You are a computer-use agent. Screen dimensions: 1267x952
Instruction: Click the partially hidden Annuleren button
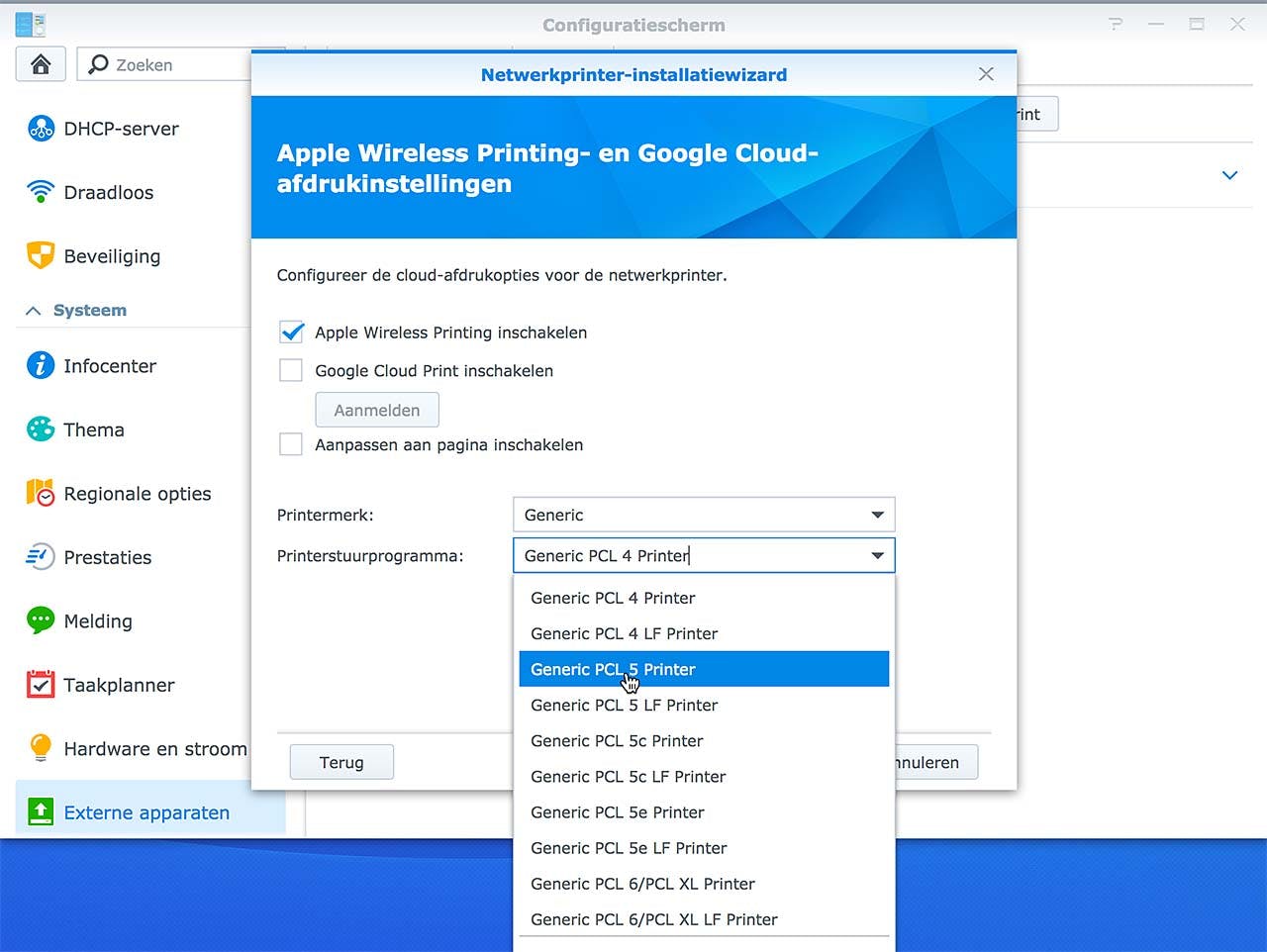click(x=936, y=762)
